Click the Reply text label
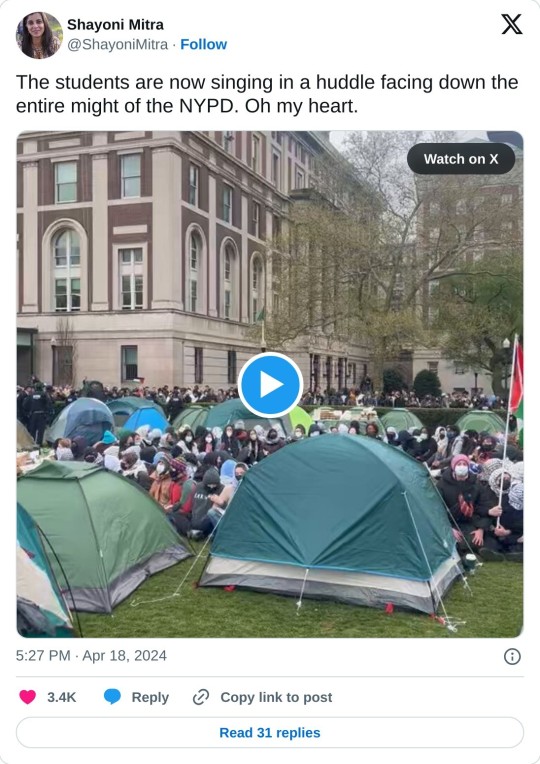The image size is (540, 764). (150, 697)
